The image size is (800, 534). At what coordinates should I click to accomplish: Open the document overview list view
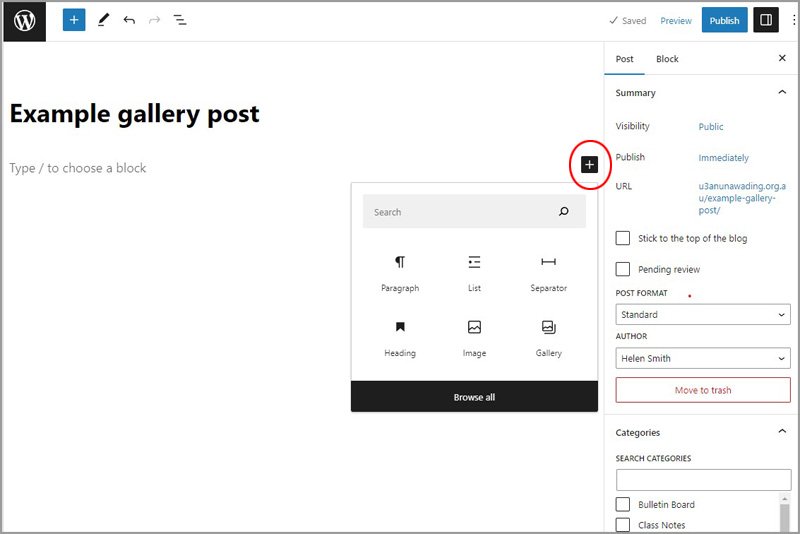(180, 20)
